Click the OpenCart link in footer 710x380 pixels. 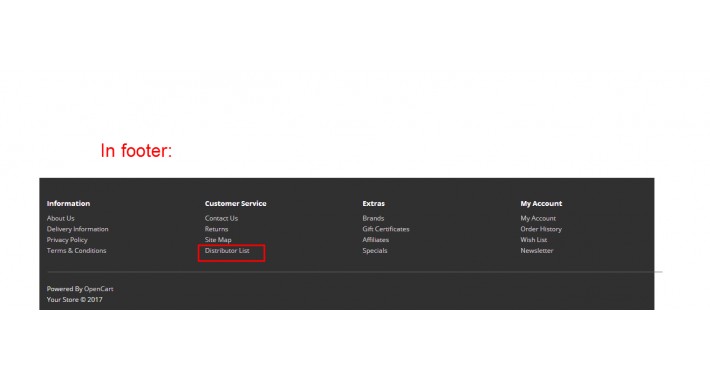99,289
